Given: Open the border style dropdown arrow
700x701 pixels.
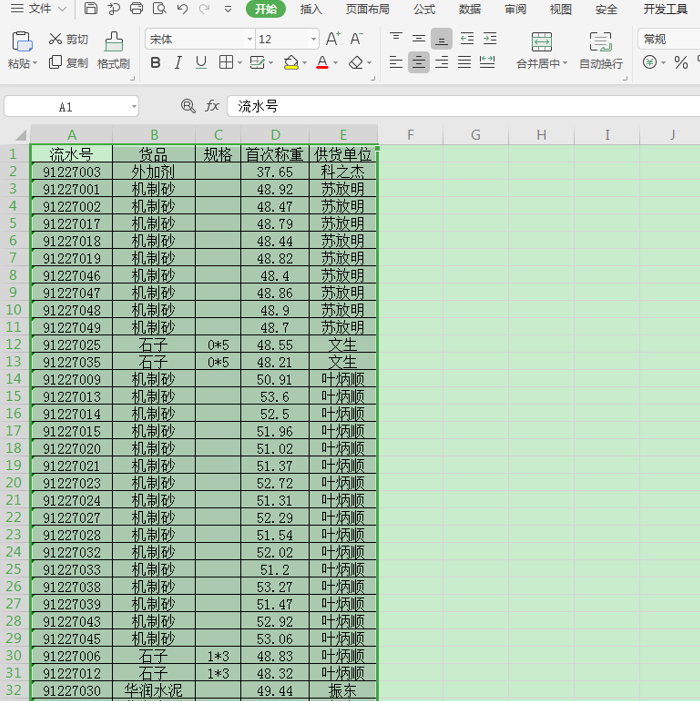Looking at the screenshot, I should coord(240,63).
